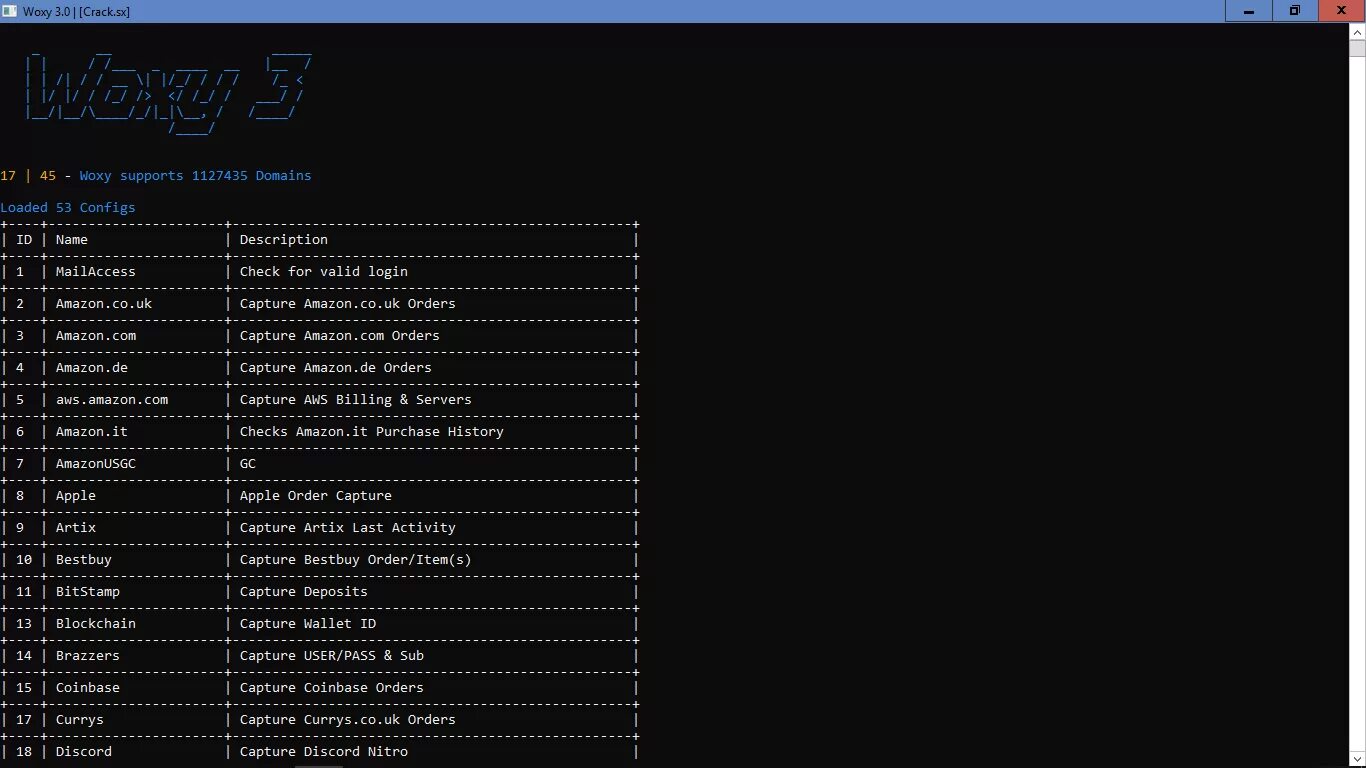Image resolution: width=1366 pixels, height=768 pixels.
Task: Click the 'Currys' name cell
Action: 80,720
